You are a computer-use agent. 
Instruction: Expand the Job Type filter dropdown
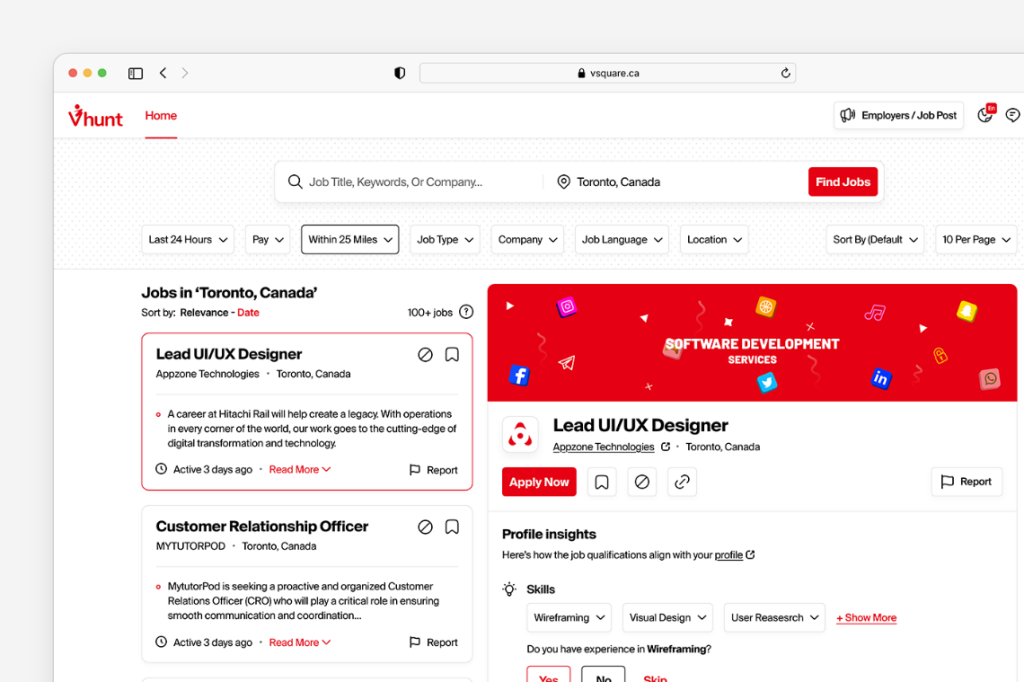click(x=444, y=240)
